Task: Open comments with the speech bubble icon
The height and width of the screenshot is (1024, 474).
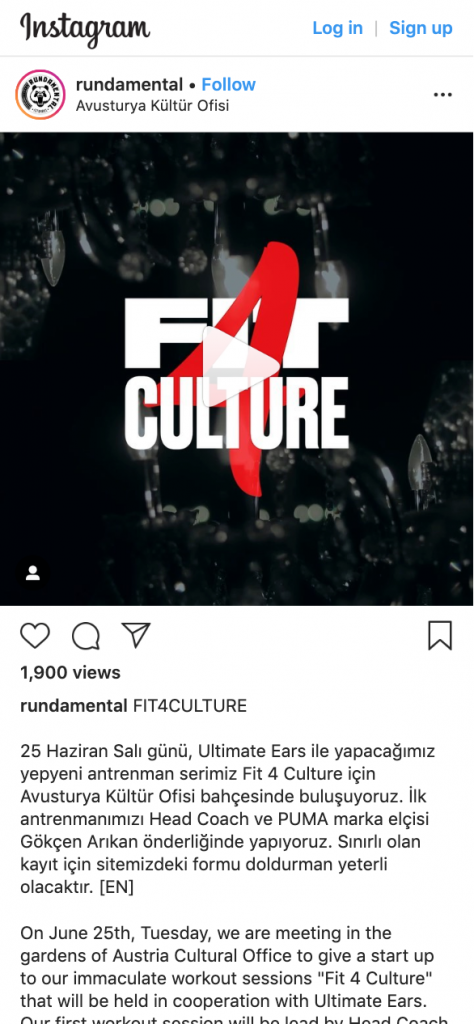Action: pyautogui.click(x=86, y=635)
